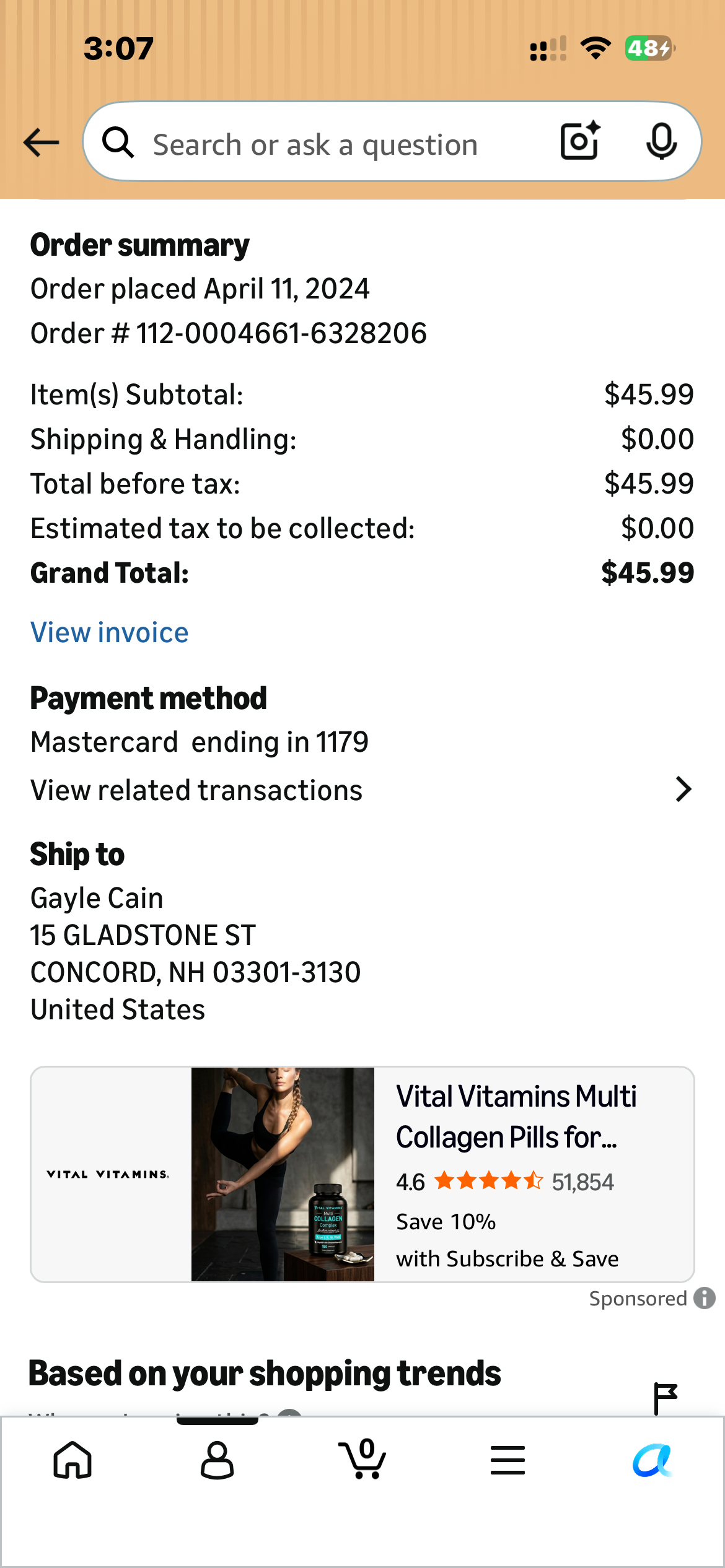725x1568 pixels.
Task: Open the Alexa assistant icon
Action: pos(652,1460)
